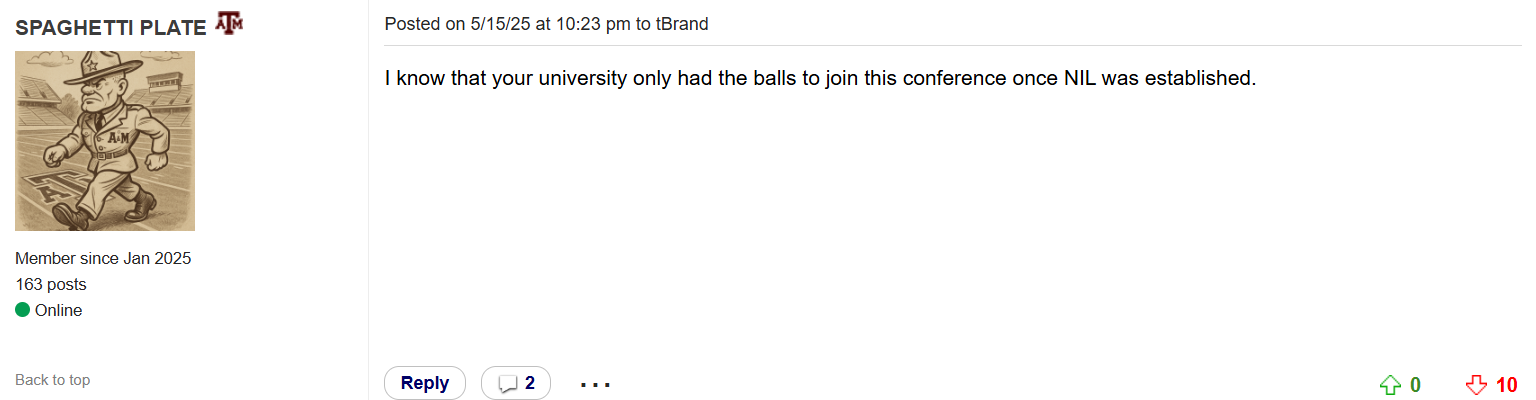Image resolution: width=1536 pixels, height=400 pixels.
Task: Open SPAGHETTI PLATE's user profile
Action: (111, 27)
